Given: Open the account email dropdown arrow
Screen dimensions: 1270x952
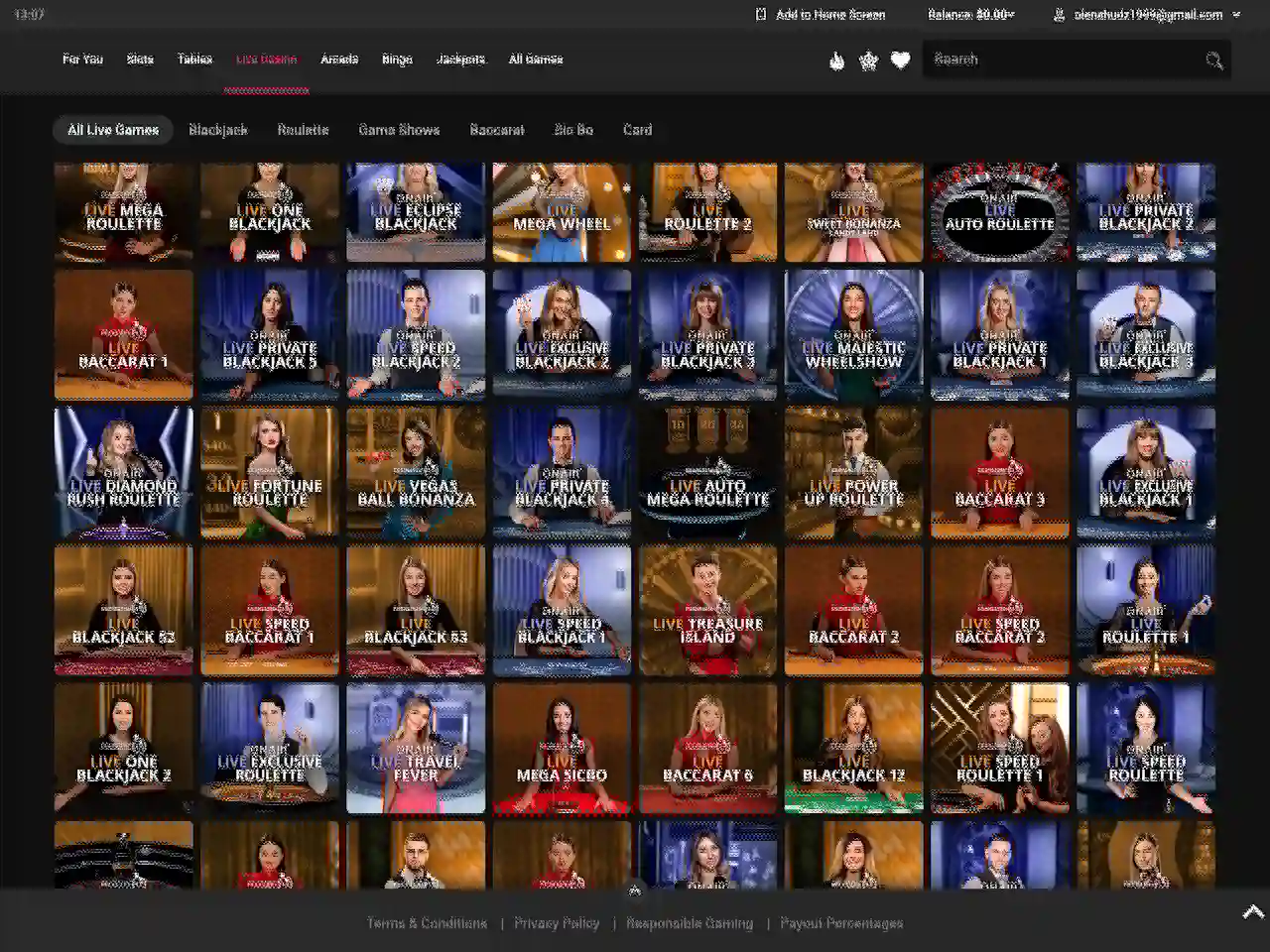Looking at the screenshot, I should [x=1236, y=15].
